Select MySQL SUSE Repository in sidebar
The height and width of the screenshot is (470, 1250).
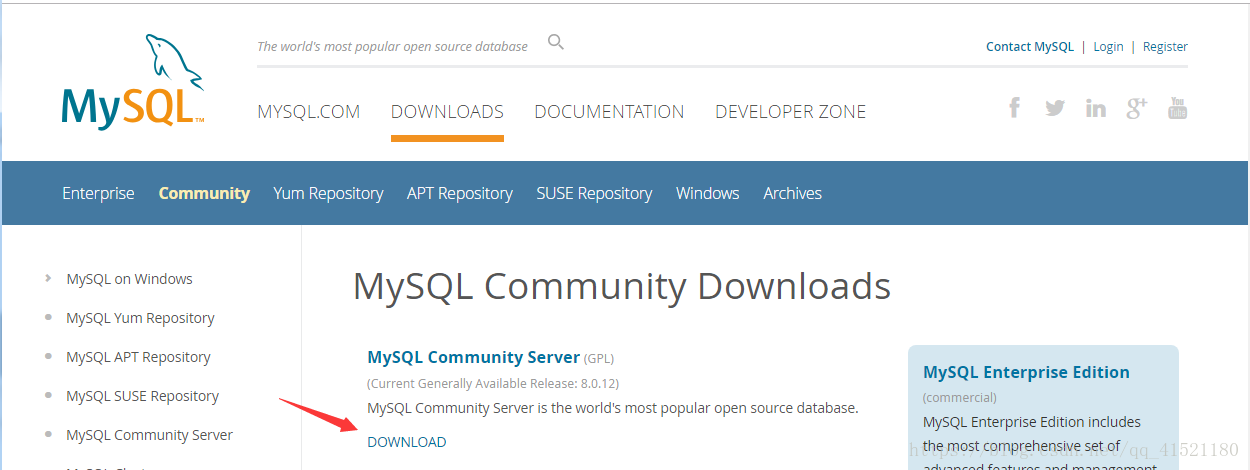[143, 396]
